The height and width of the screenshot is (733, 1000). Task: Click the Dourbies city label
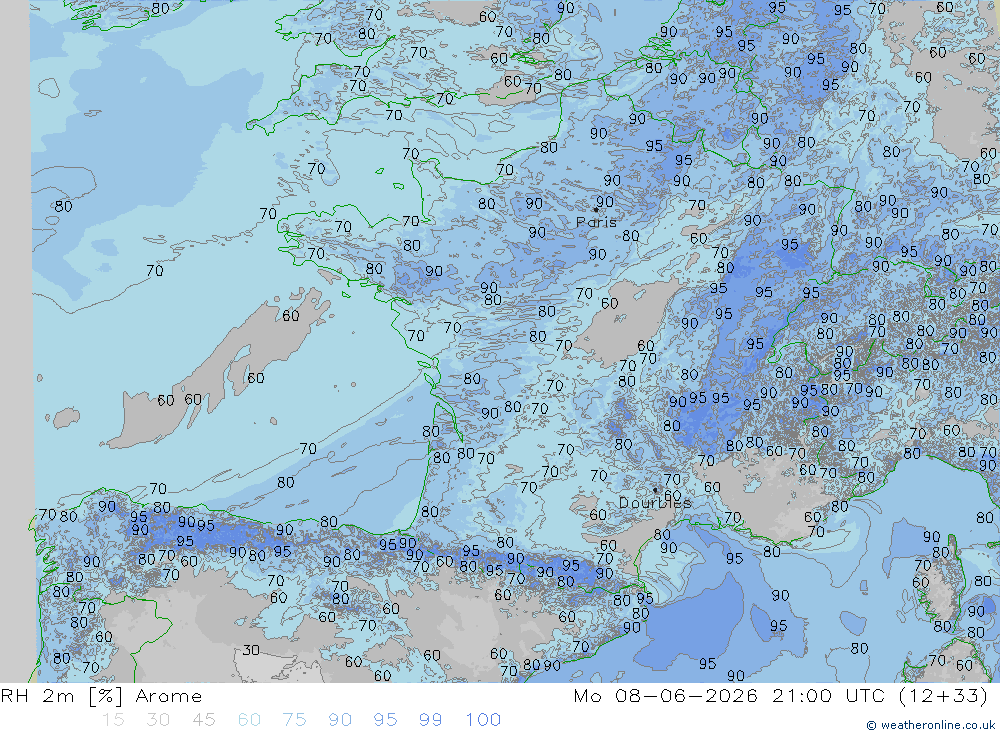(x=655, y=503)
